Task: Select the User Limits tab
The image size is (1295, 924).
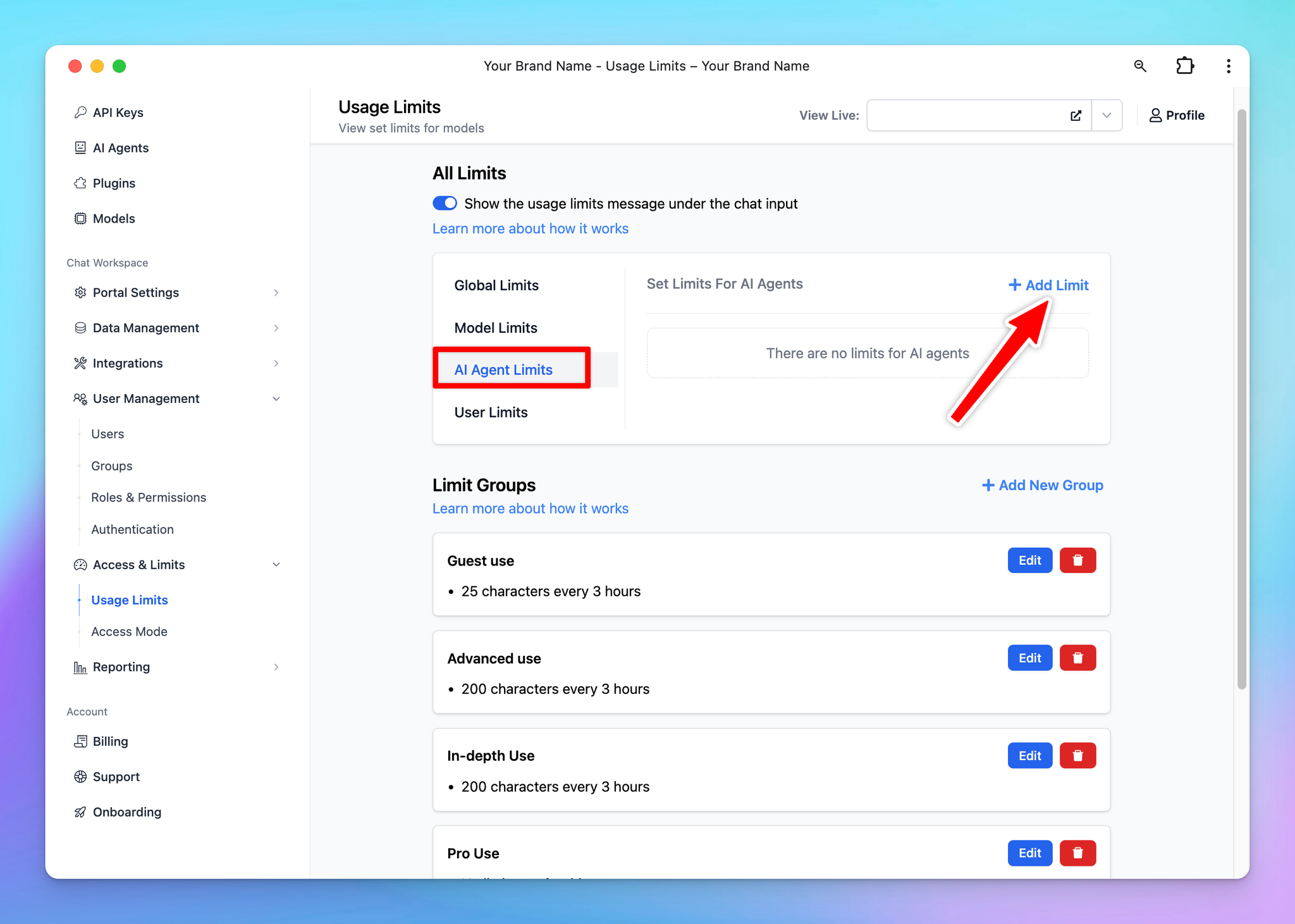Action: pos(491,412)
